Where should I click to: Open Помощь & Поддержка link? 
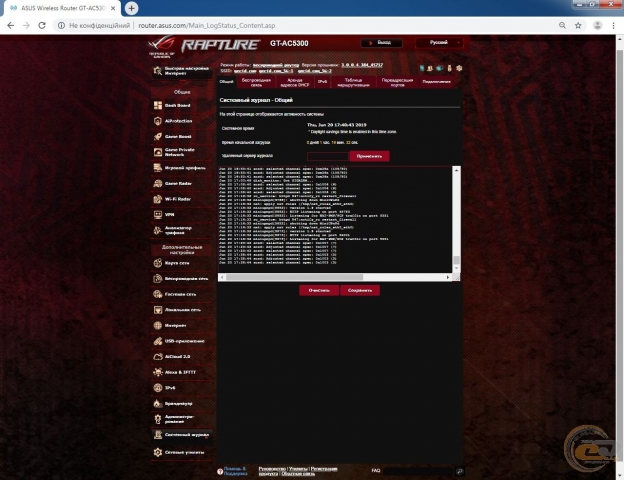[x=235, y=471]
